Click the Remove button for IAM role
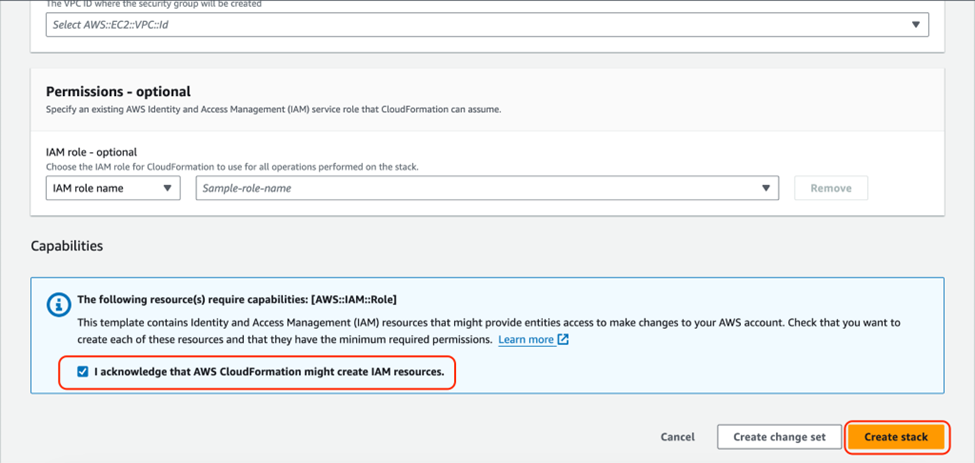This screenshot has width=975, height=463. pos(831,188)
